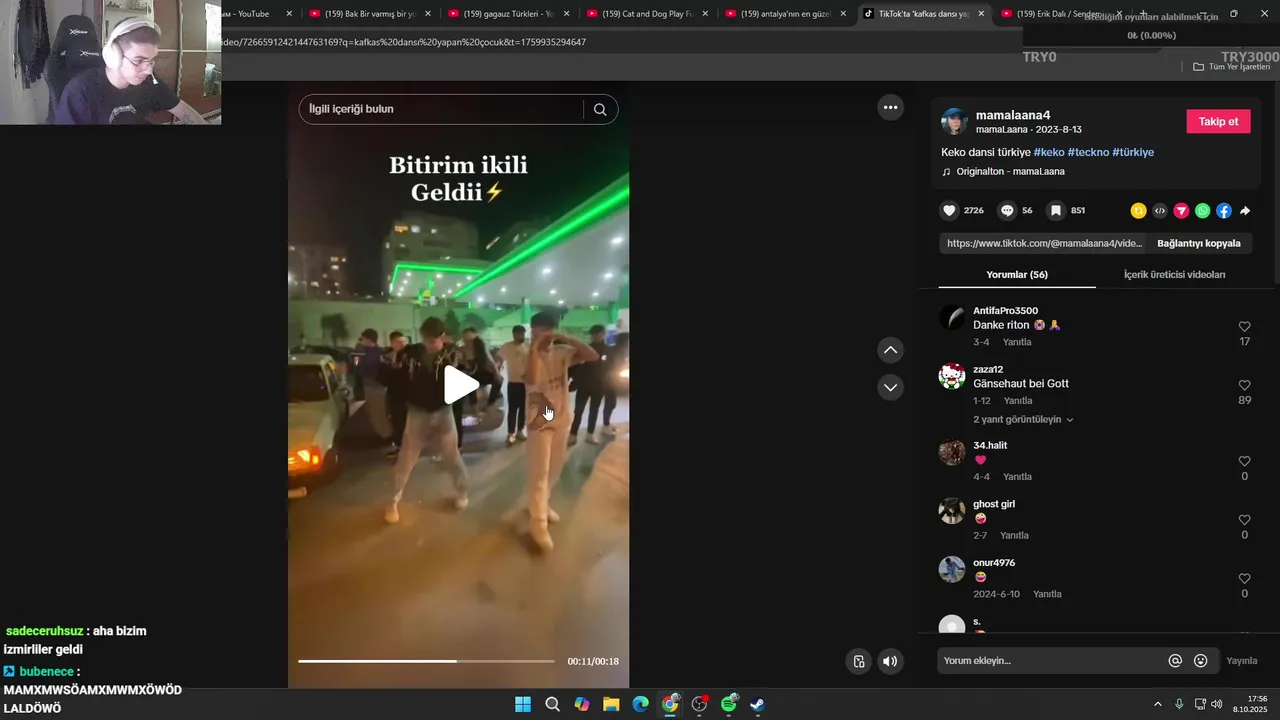Send to friends with the pink arrow icon
The width and height of the screenshot is (1280, 720).
coord(1181,211)
